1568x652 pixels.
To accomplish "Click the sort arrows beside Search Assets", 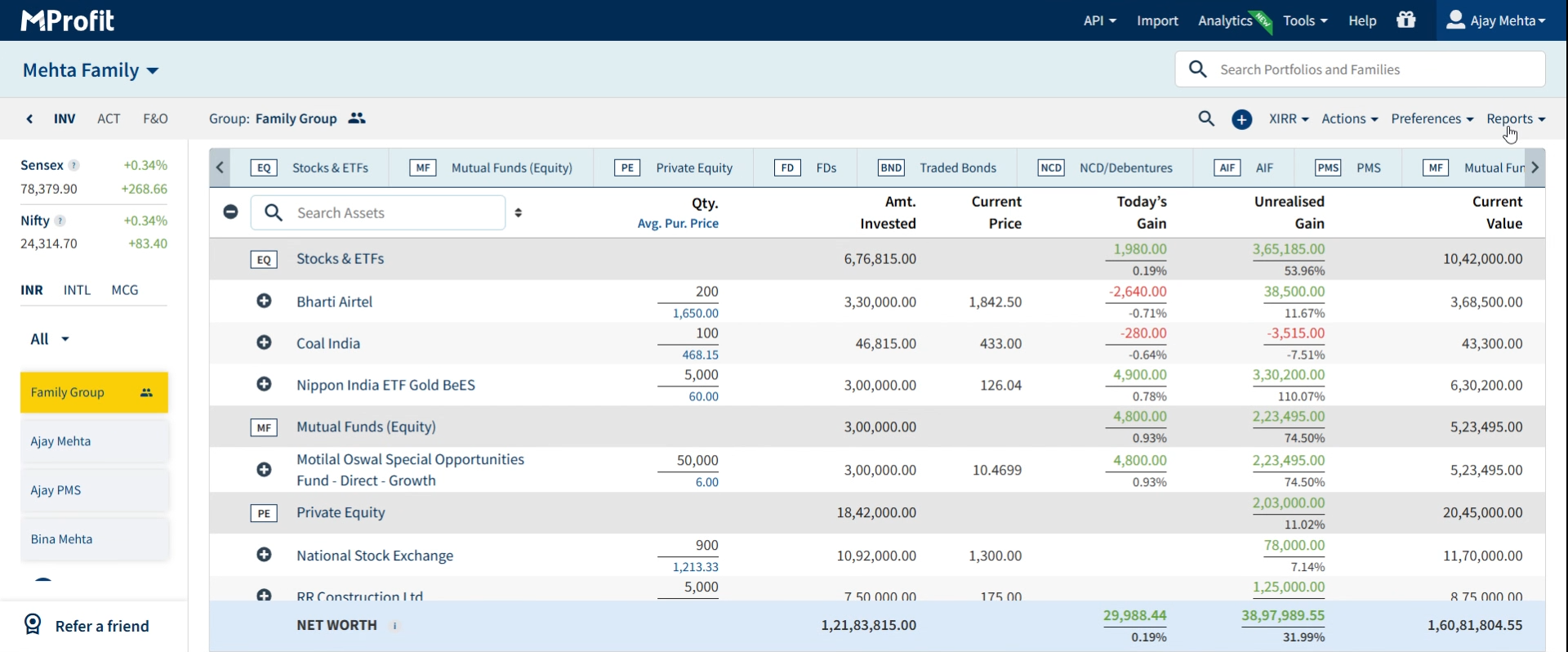I will [x=519, y=212].
